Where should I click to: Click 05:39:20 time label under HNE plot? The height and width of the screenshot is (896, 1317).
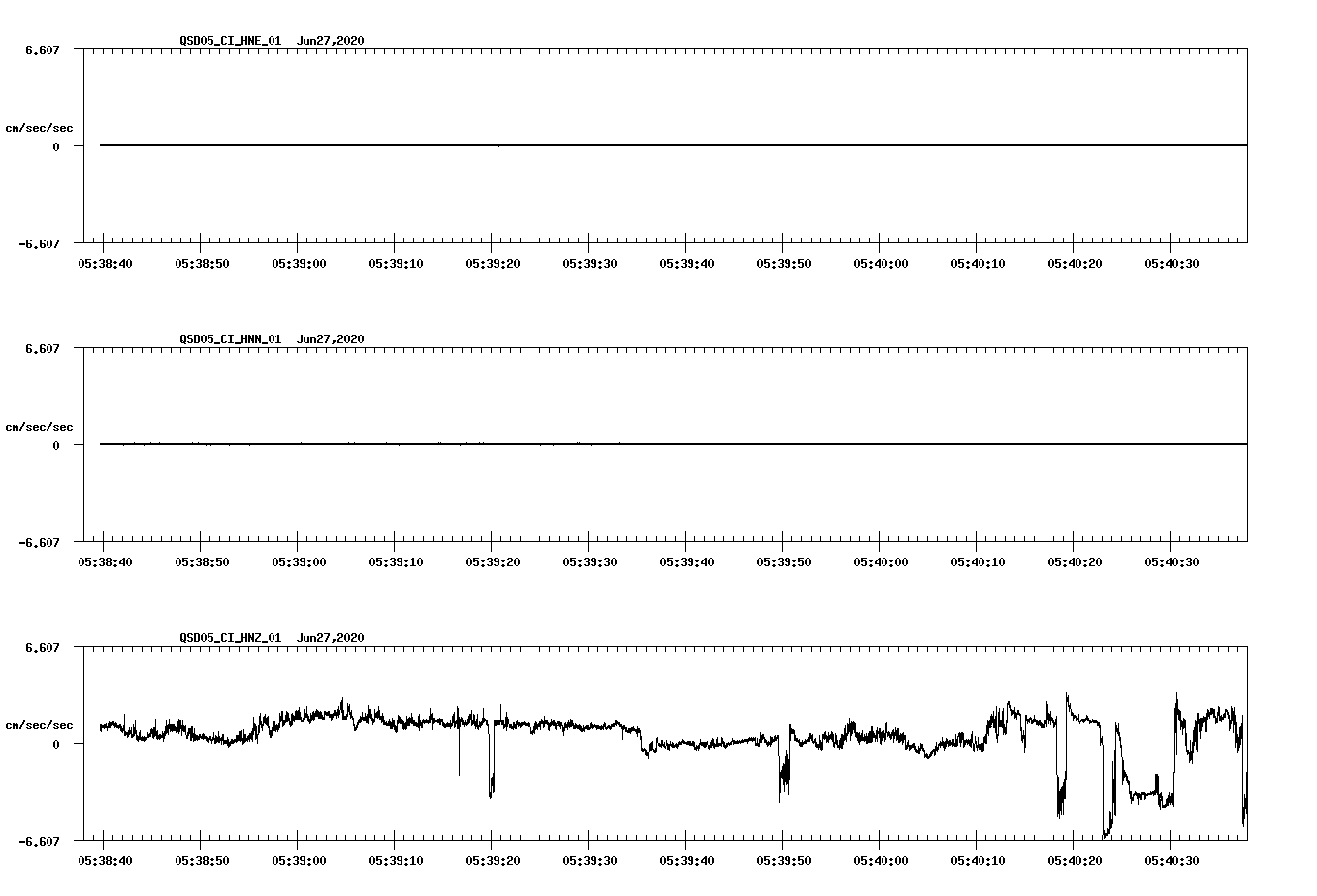[493, 264]
